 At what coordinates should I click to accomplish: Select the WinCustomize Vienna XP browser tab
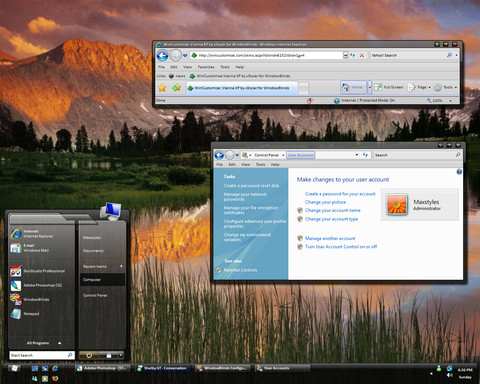242,88
